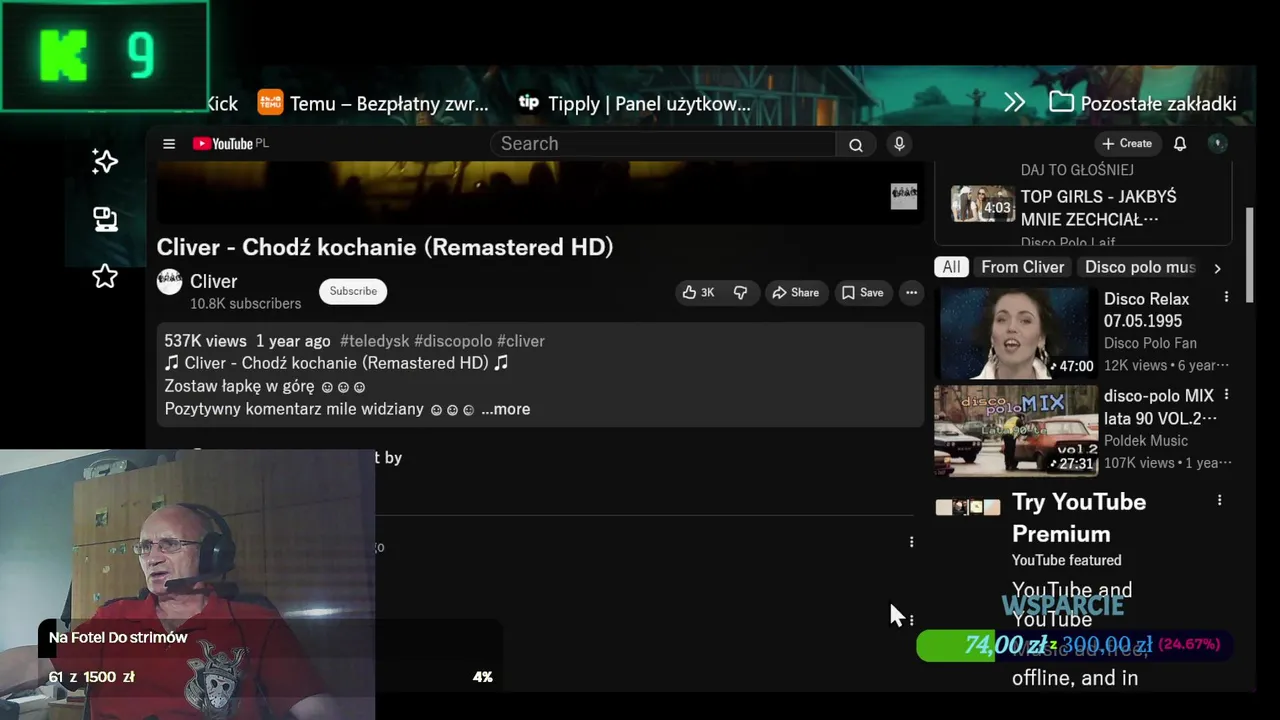
Task: Play TOP GIRLS video thumbnail
Action: pos(983,205)
